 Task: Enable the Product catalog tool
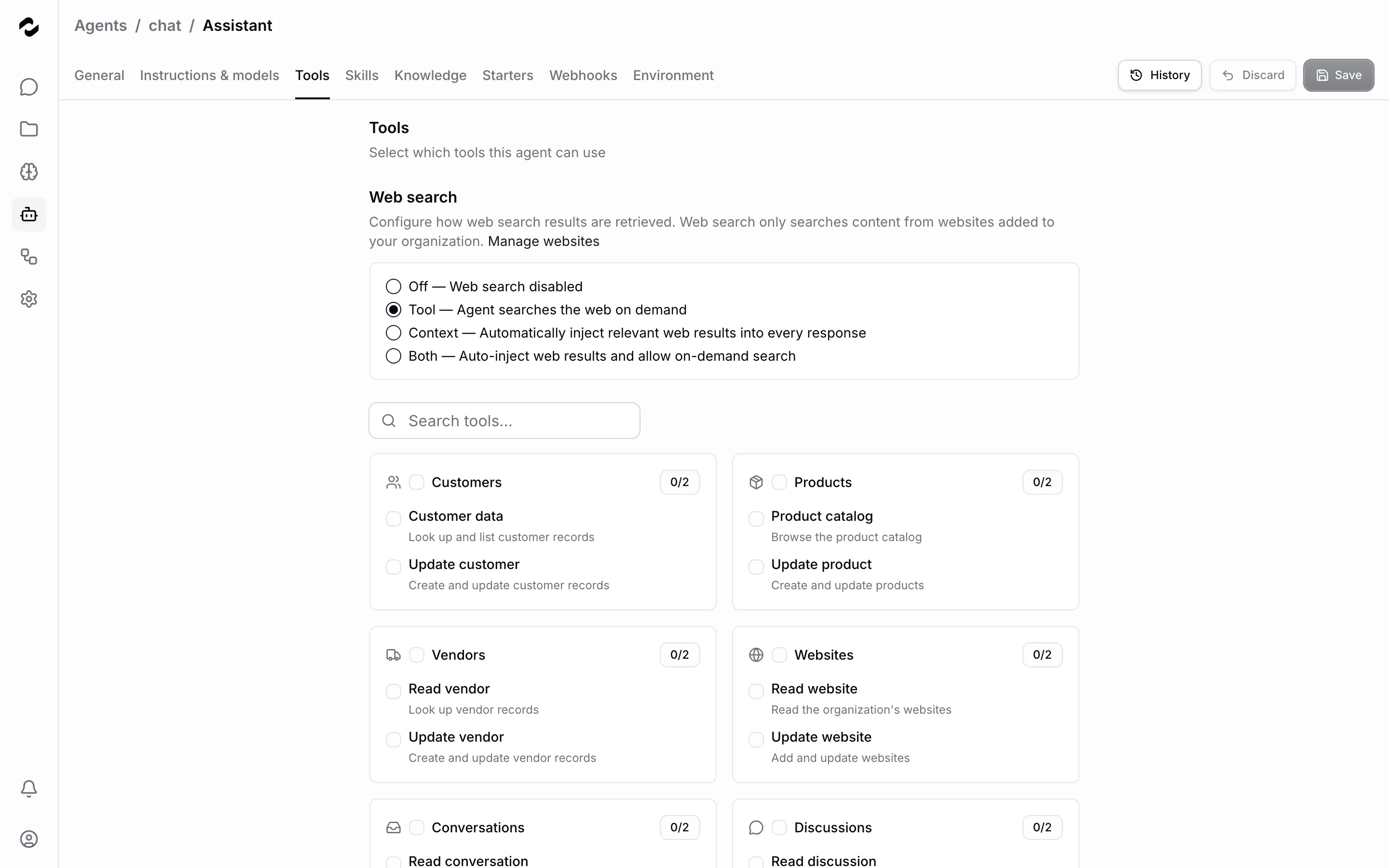756,519
